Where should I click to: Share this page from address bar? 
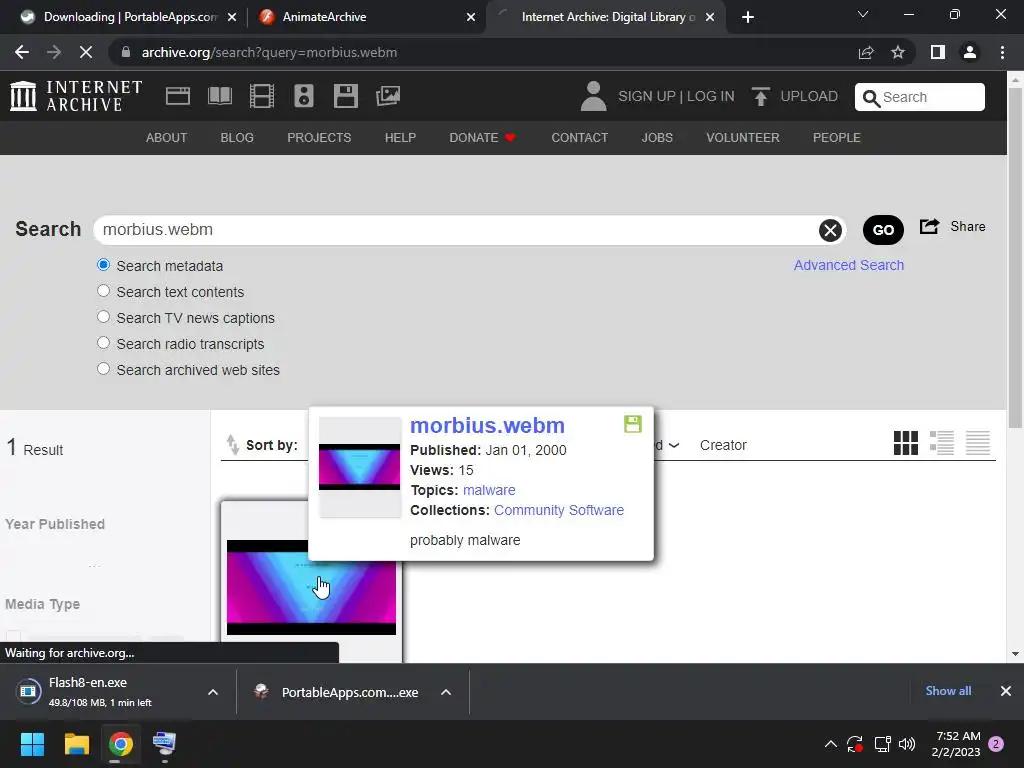[x=866, y=52]
